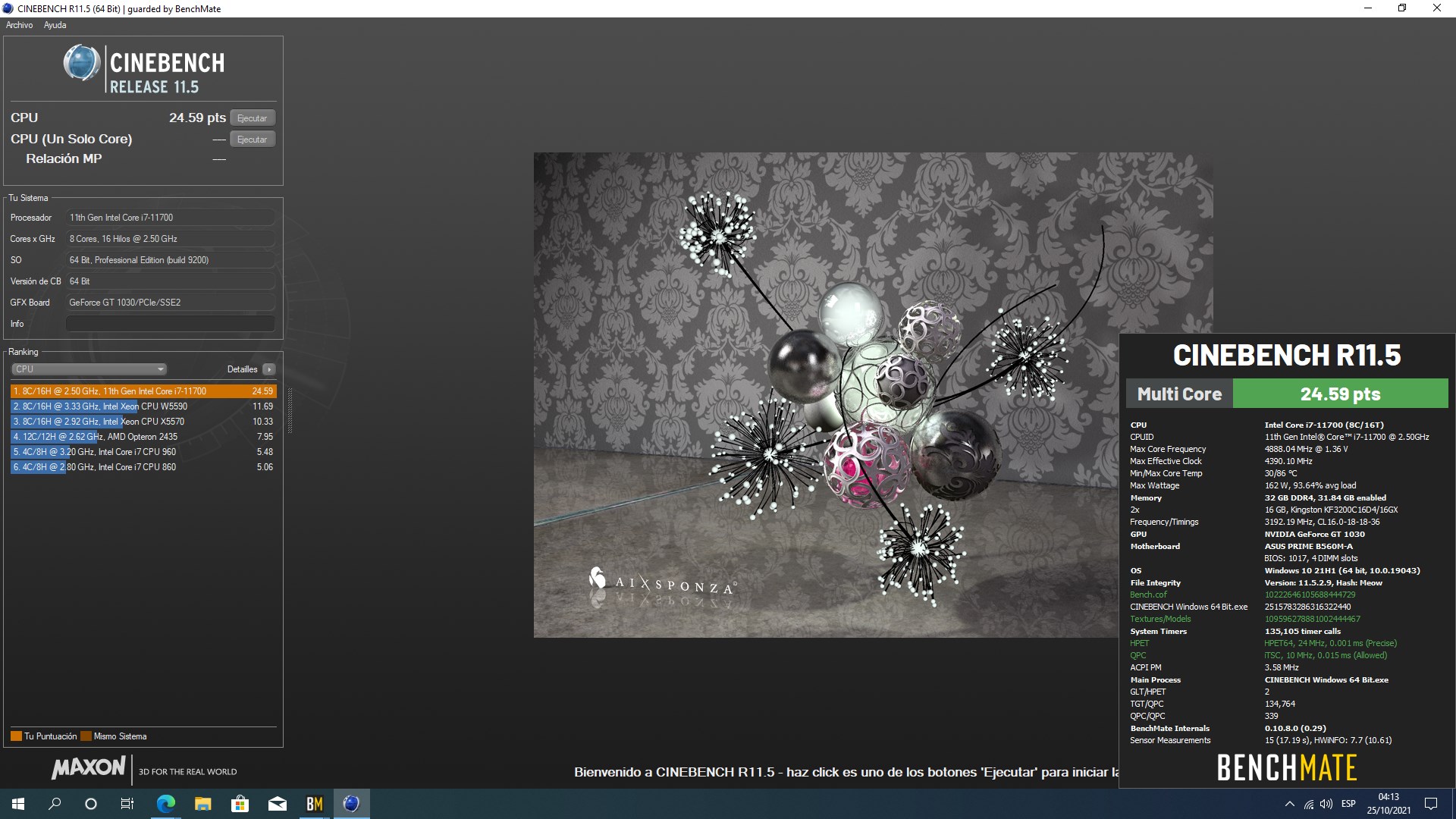
Task: Click the MAXON logo
Action: click(89, 768)
